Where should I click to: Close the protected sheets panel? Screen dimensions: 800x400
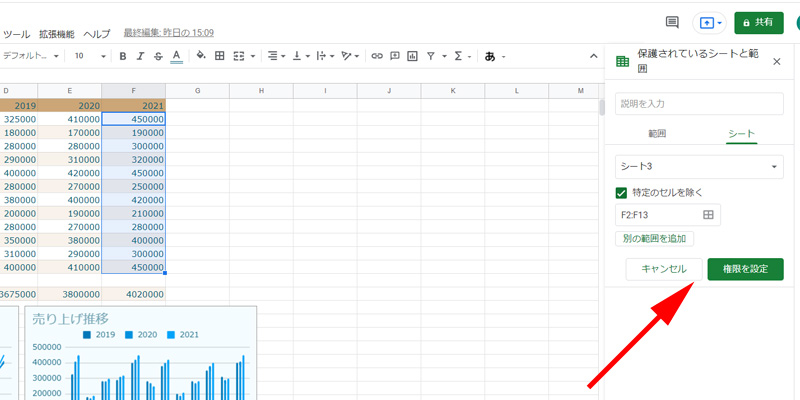coord(777,62)
